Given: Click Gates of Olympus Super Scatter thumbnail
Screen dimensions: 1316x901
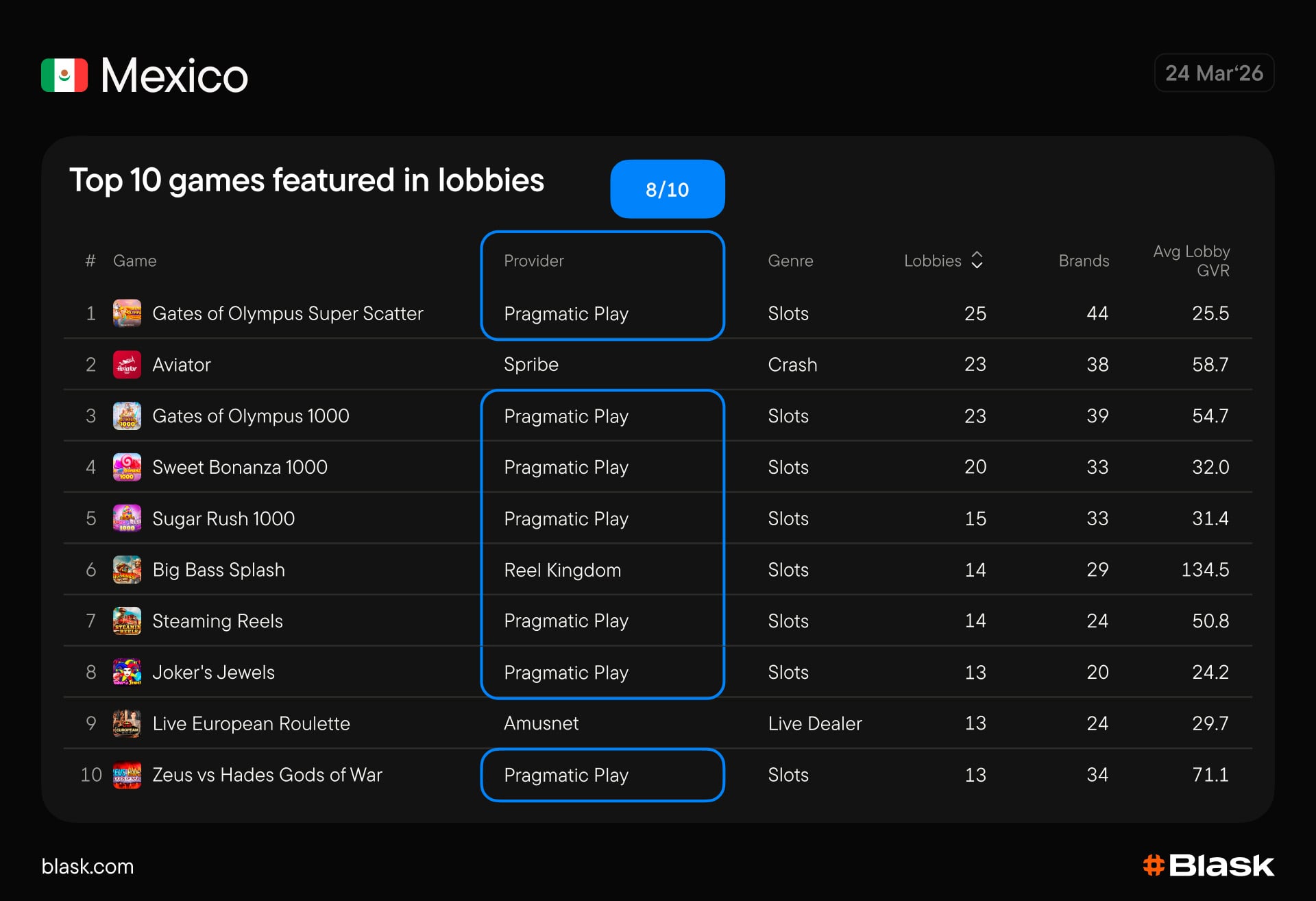Looking at the screenshot, I should (127, 313).
